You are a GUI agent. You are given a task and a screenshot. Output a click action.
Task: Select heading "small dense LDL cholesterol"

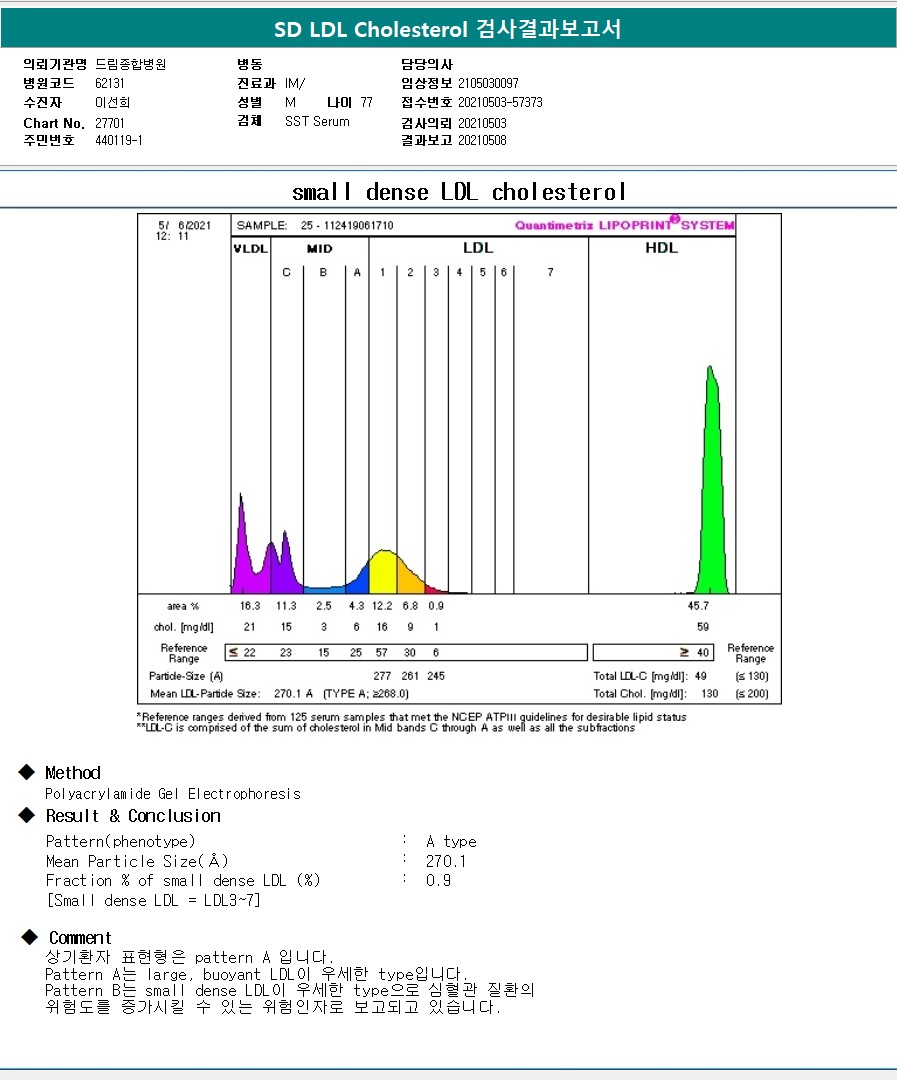tap(459, 191)
